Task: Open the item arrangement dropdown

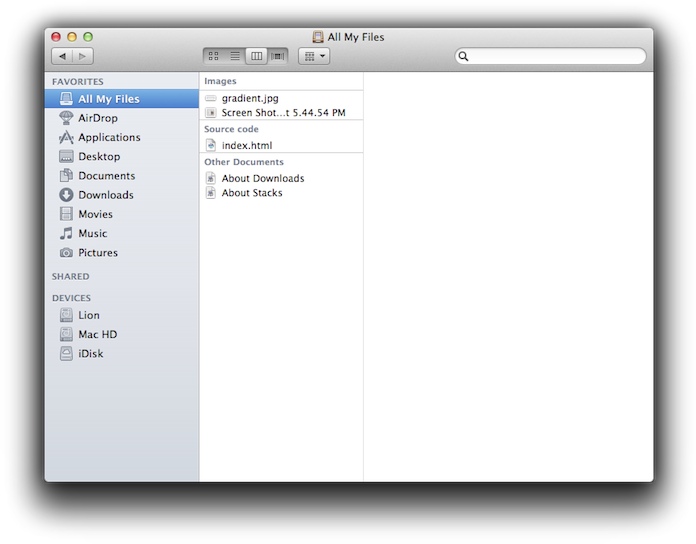Action: tap(314, 56)
